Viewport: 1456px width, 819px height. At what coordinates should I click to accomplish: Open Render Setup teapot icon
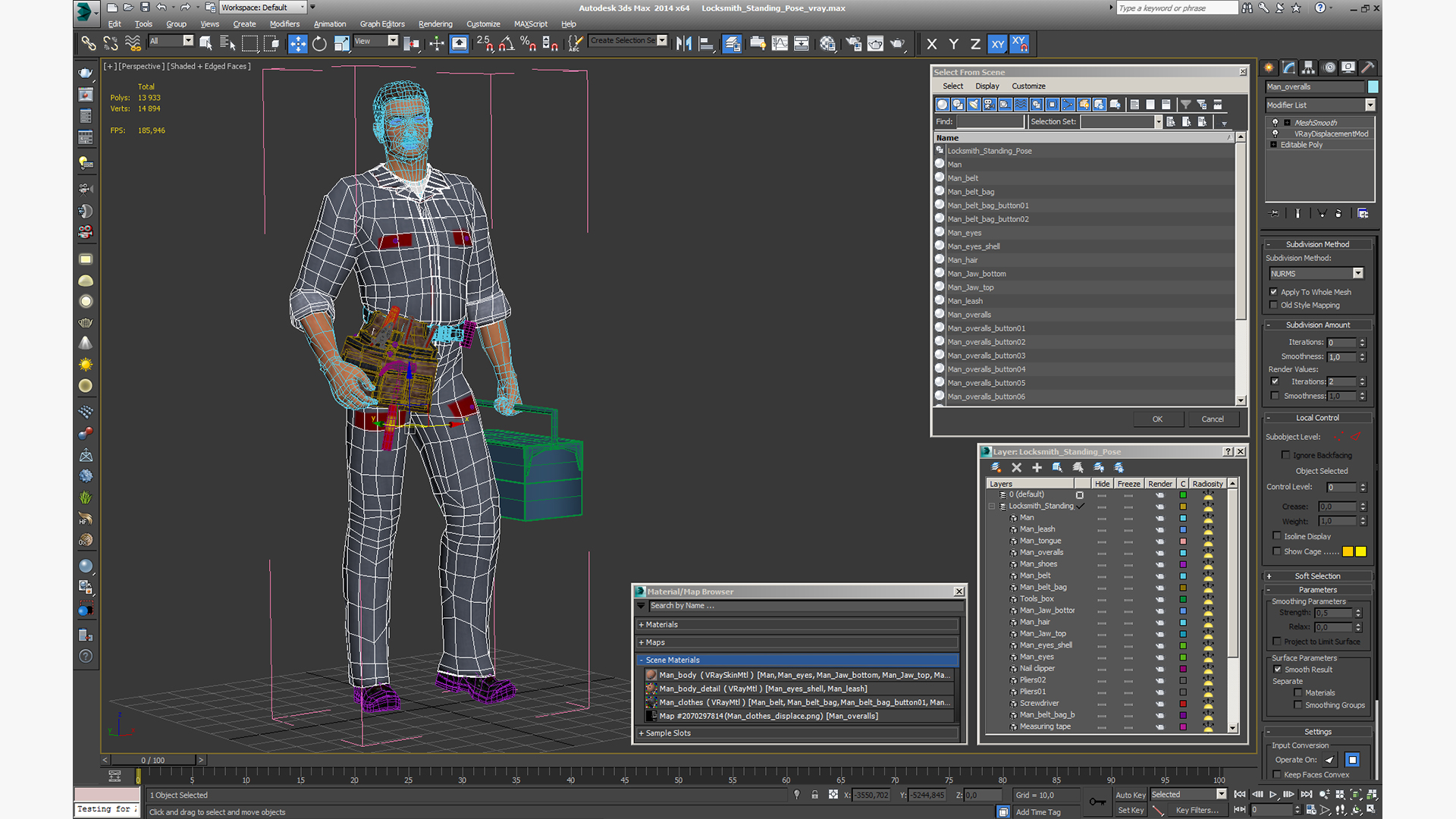click(853, 44)
